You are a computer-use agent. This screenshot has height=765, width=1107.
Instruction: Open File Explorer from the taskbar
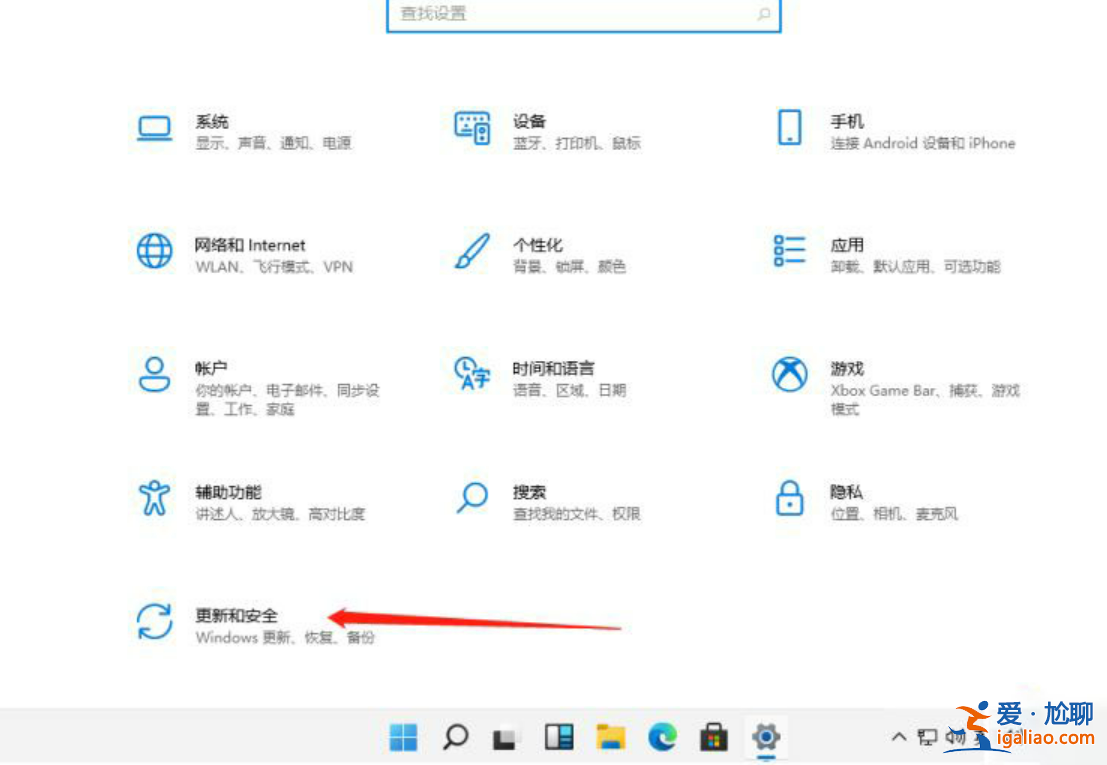coord(611,737)
